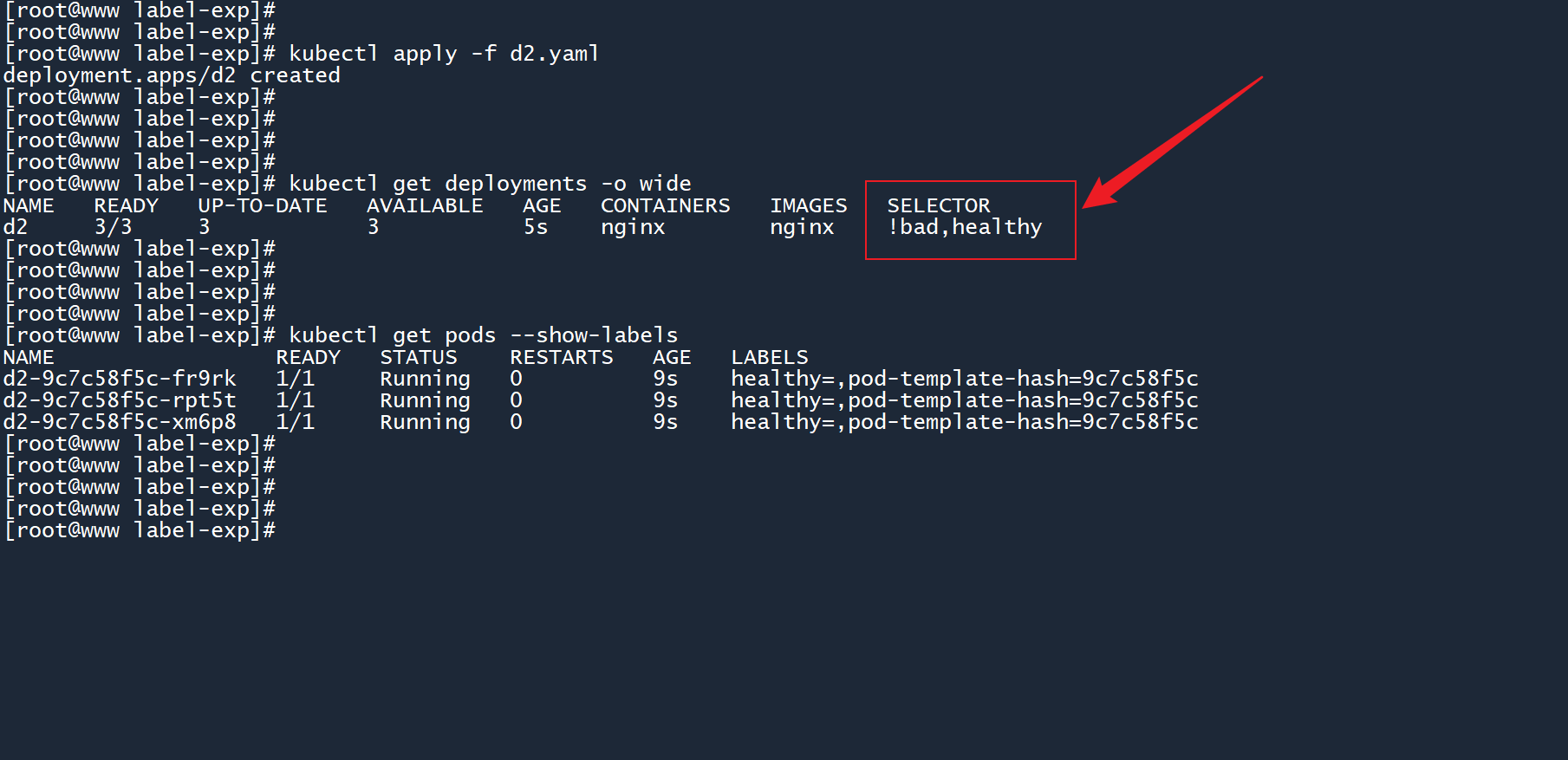
Task: Click 'Running' status of the fr9rk pod
Action: tap(425, 379)
